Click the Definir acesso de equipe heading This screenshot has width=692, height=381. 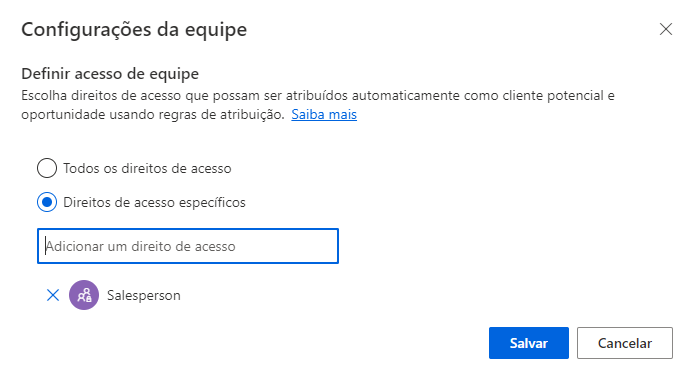[110, 73]
